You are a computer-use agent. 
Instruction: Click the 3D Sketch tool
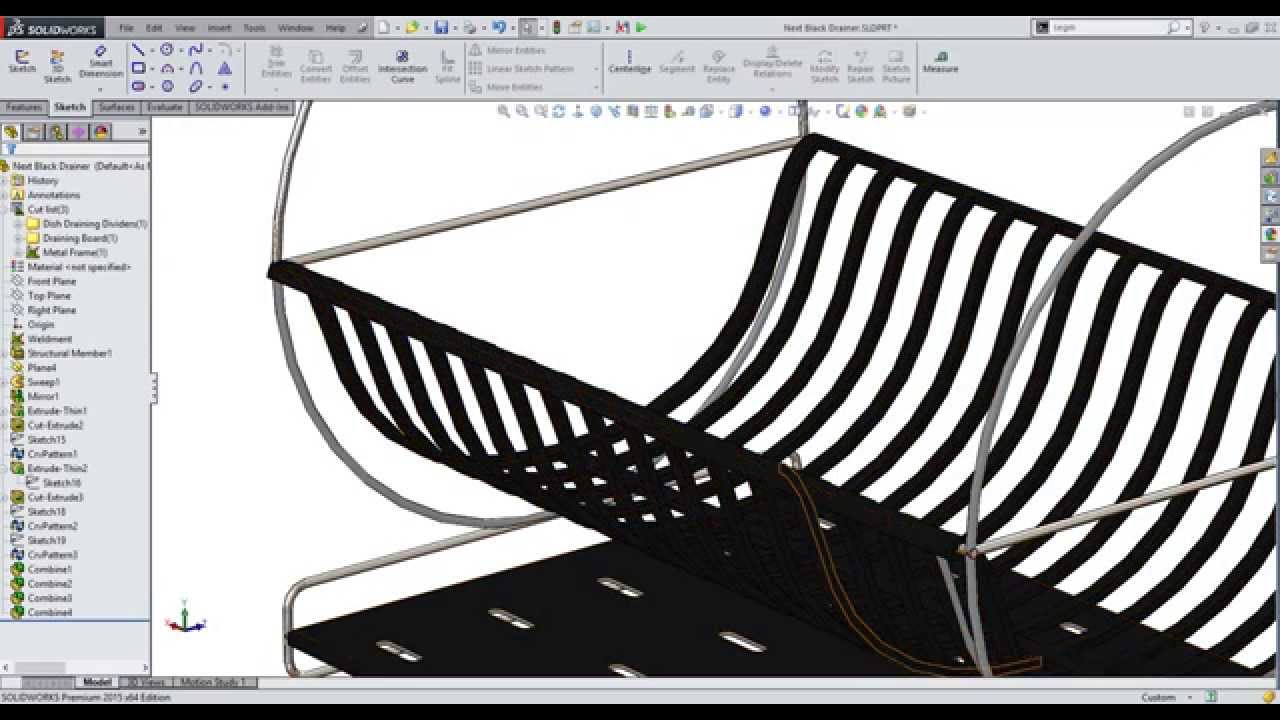point(57,67)
